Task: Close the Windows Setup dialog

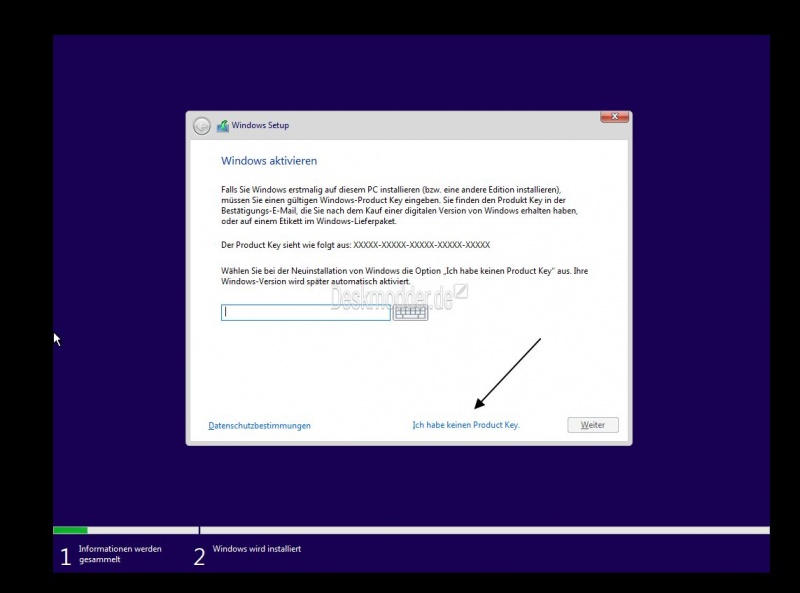Action: (x=614, y=117)
